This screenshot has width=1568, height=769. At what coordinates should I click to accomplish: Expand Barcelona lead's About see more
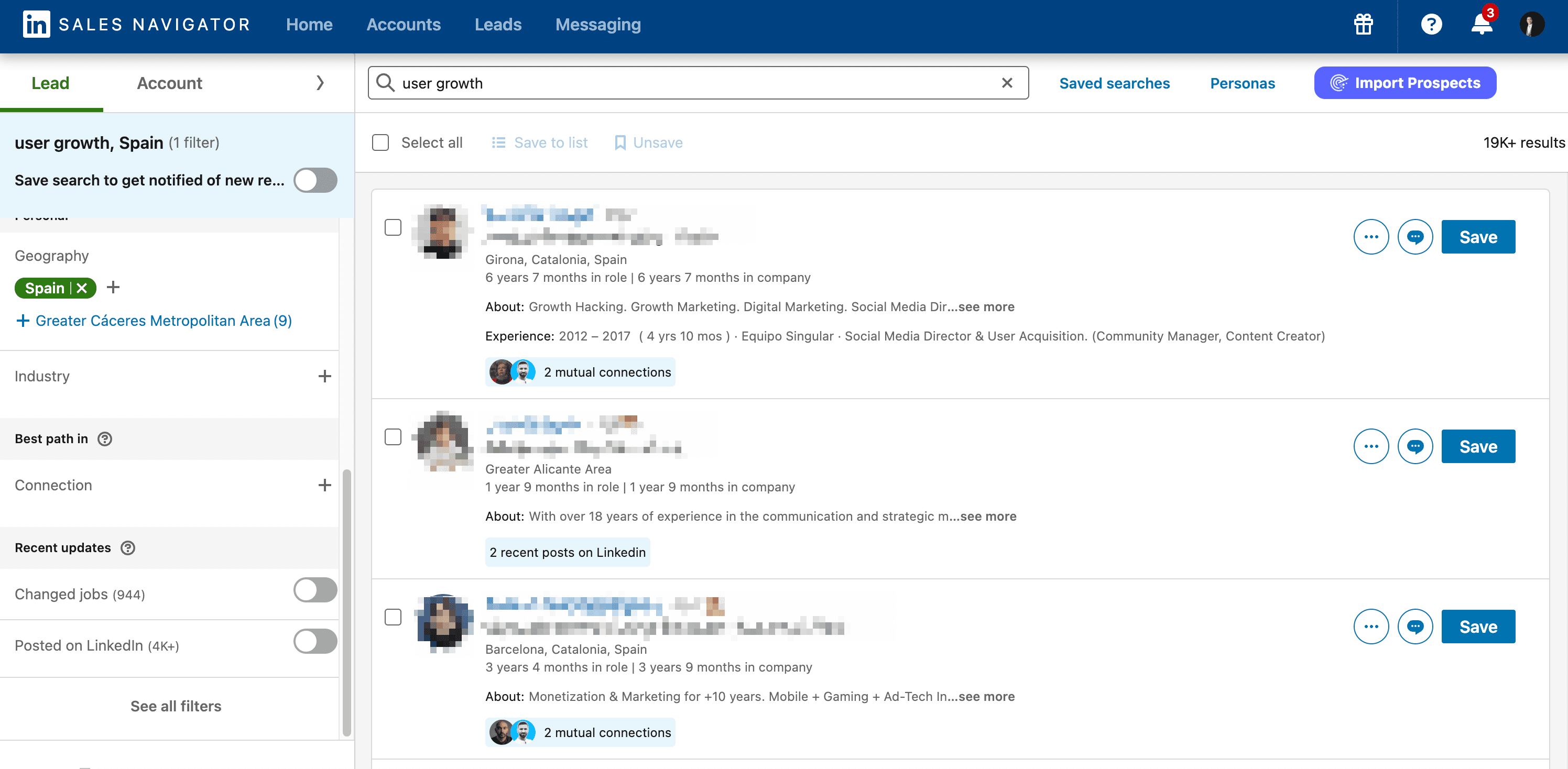986,696
